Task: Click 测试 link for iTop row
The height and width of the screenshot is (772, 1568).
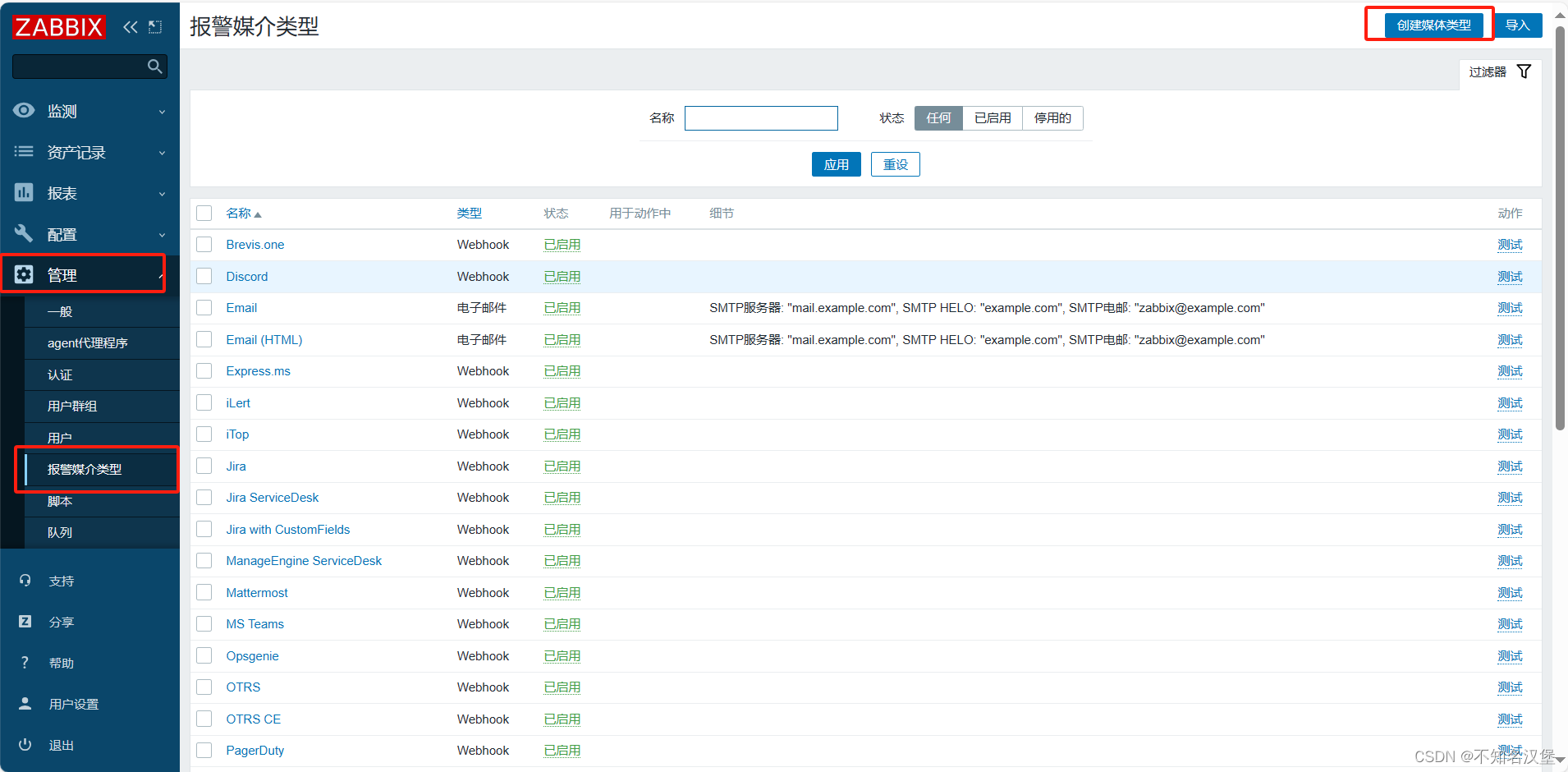Action: point(1510,434)
